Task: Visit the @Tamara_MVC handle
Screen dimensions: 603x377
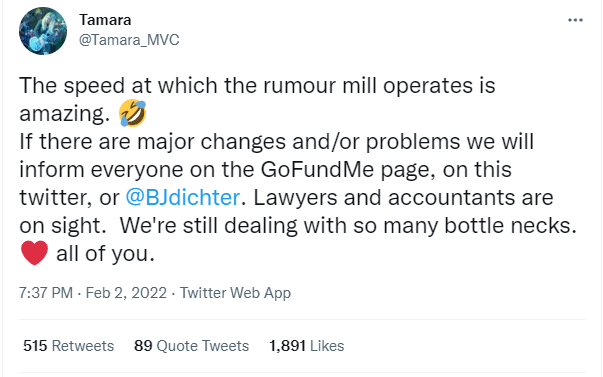Action: [129, 40]
